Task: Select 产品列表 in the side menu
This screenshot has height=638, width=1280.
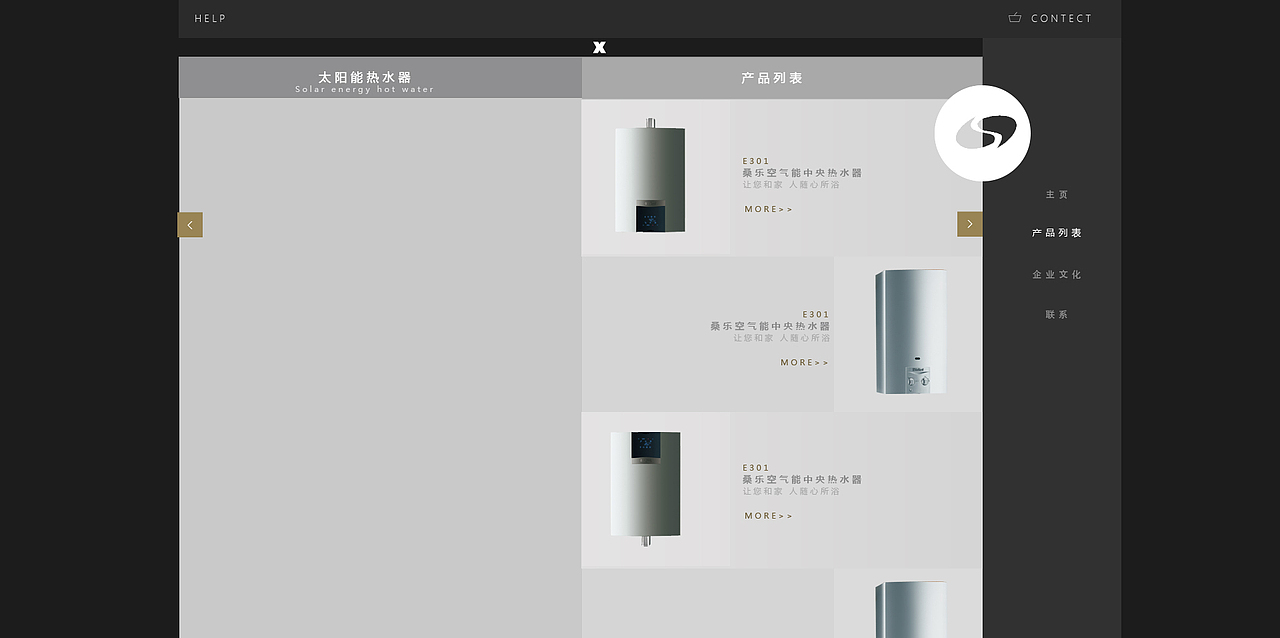Action: (1057, 233)
